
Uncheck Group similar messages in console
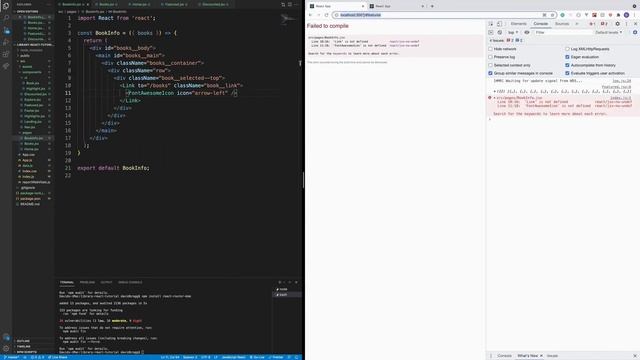(490, 73)
